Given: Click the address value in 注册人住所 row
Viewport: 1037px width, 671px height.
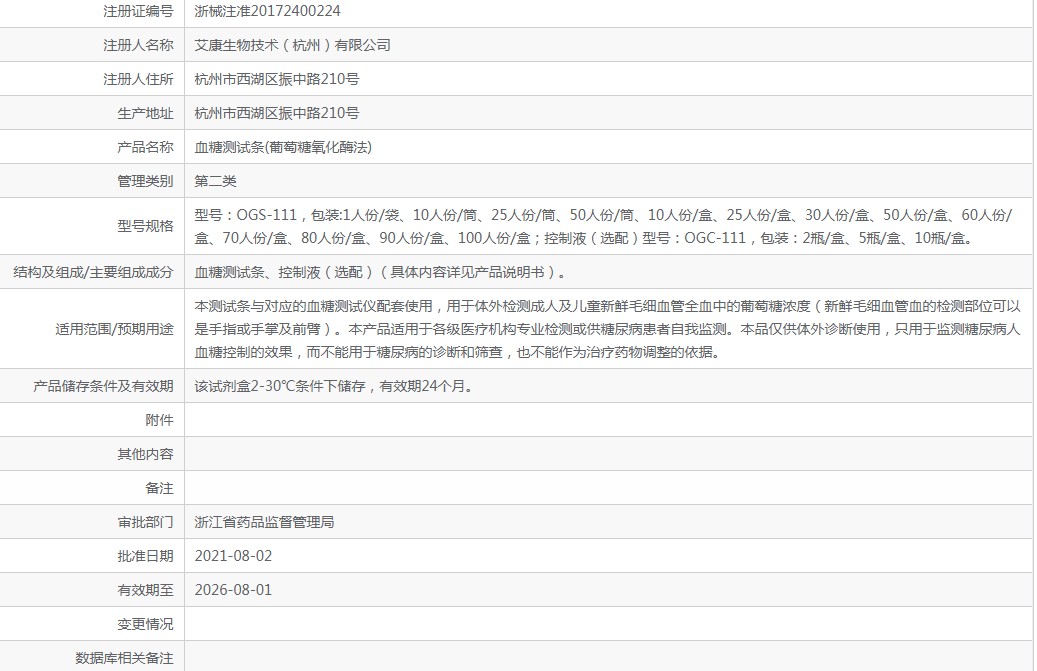Looking at the screenshot, I should tap(276, 79).
